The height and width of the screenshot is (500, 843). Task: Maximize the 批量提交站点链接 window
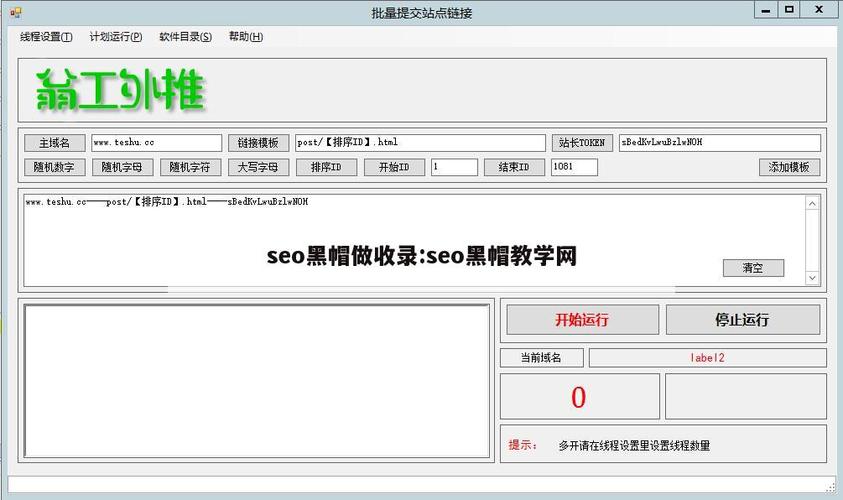click(x=789, y=10)
